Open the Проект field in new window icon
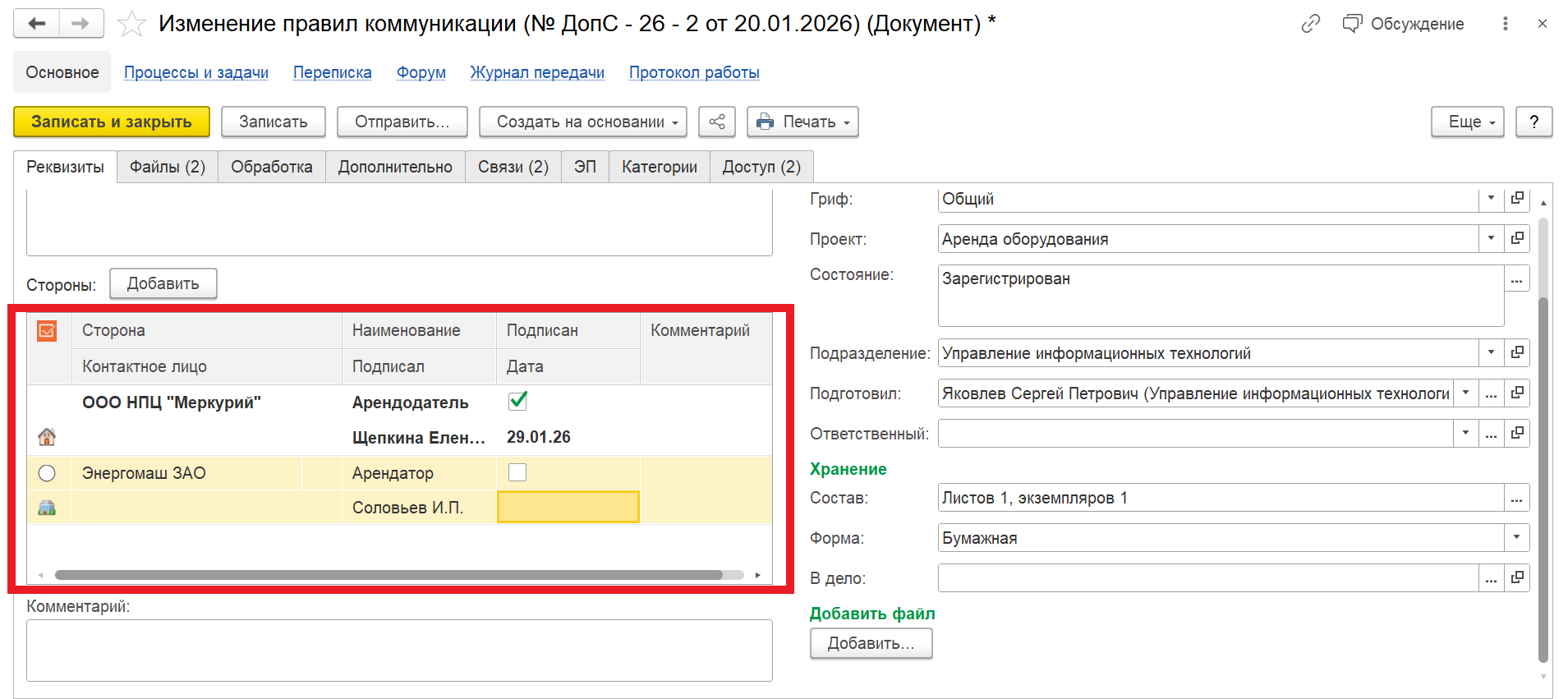This screenshot has height=699, width=1568. [1517, 238]
